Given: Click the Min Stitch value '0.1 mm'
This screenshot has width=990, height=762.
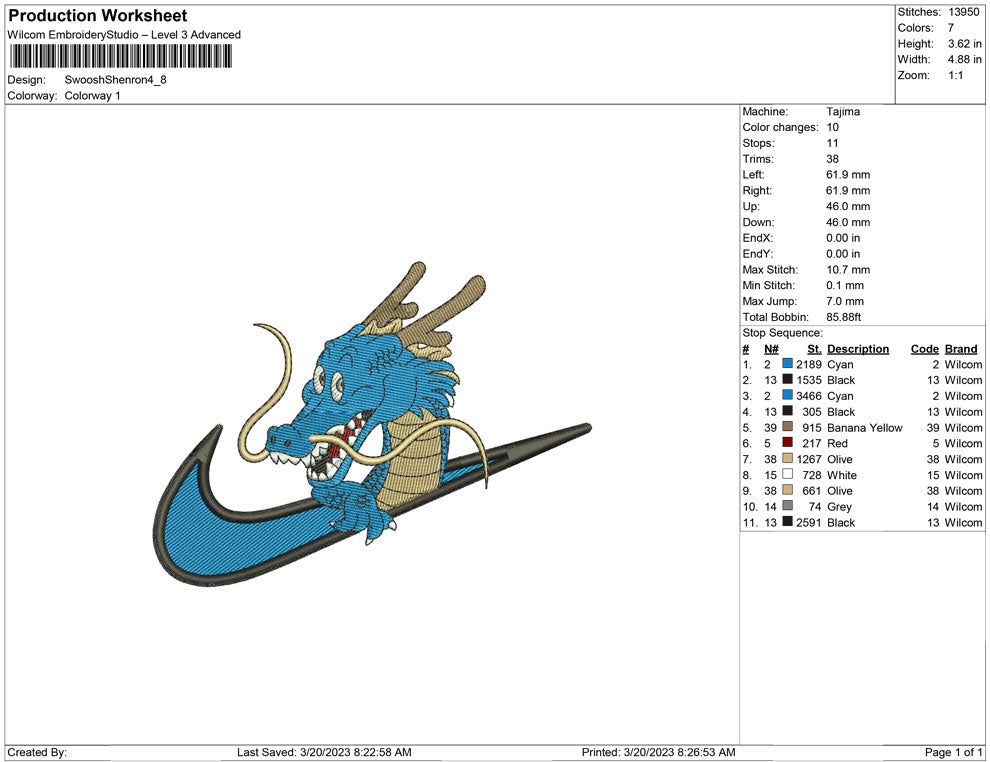Looking at the screenshot, I should [845, 285].
